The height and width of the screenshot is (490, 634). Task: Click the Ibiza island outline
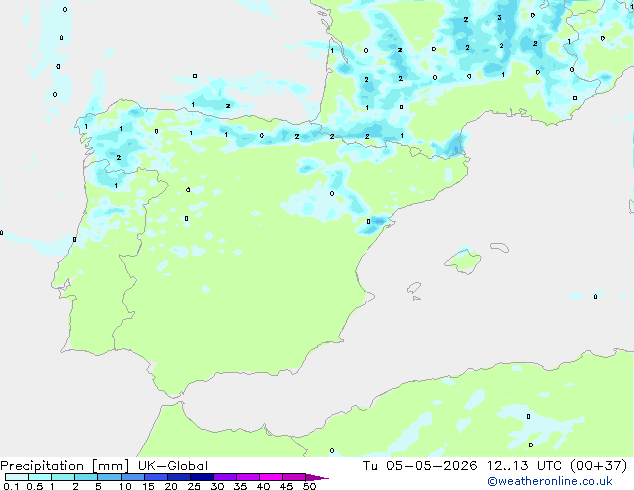414,288
